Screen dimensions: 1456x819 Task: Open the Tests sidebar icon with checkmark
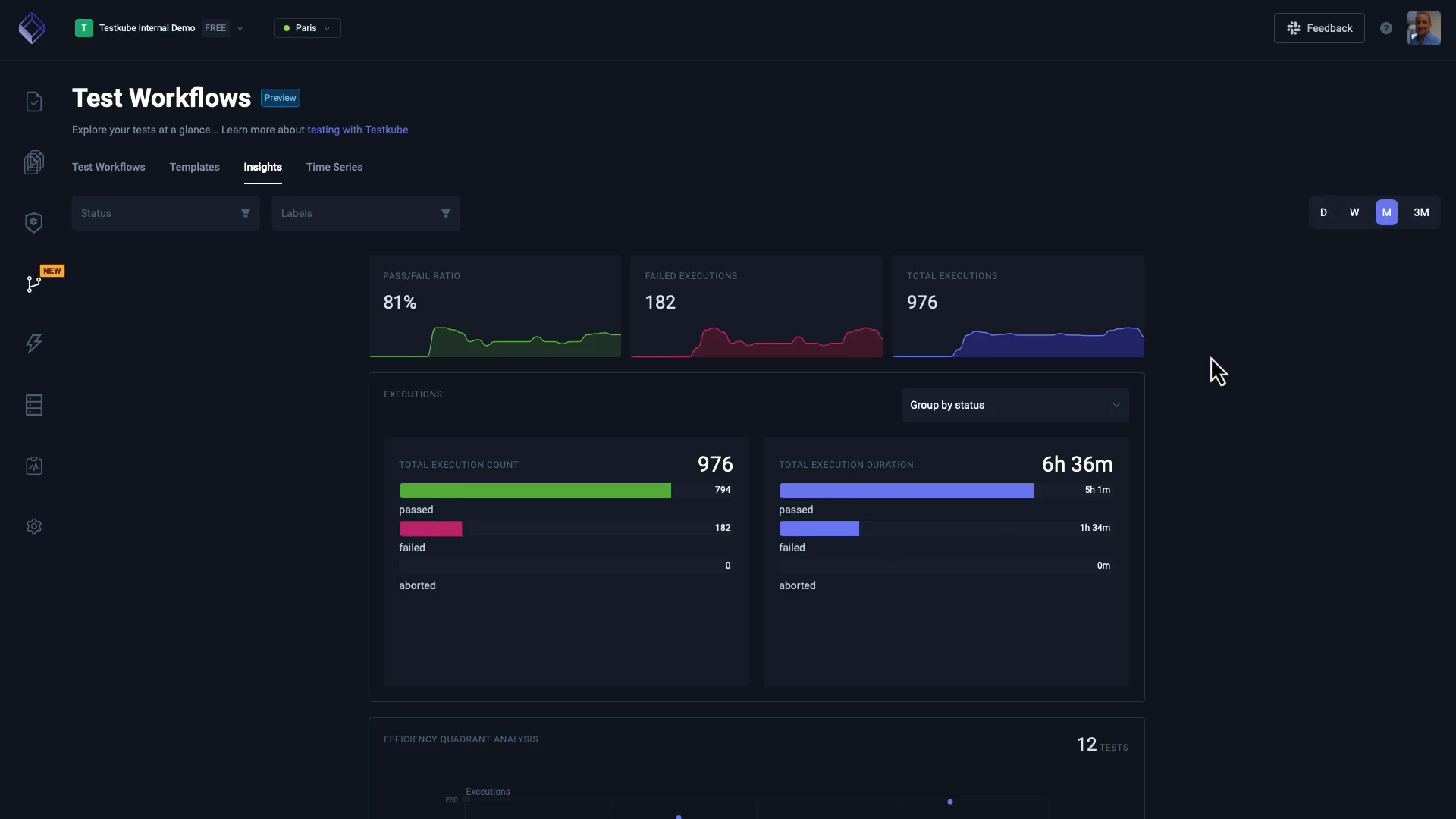[x=34, y=102]
